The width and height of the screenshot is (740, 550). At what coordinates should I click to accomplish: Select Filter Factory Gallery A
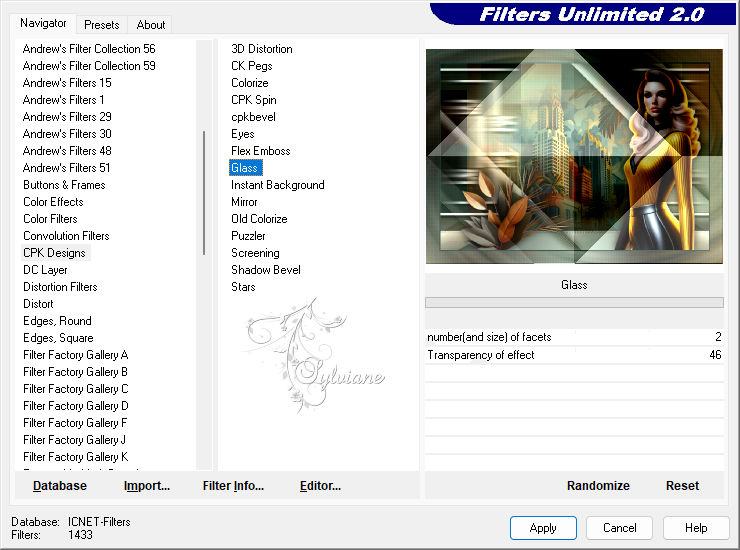click(76, 355)
